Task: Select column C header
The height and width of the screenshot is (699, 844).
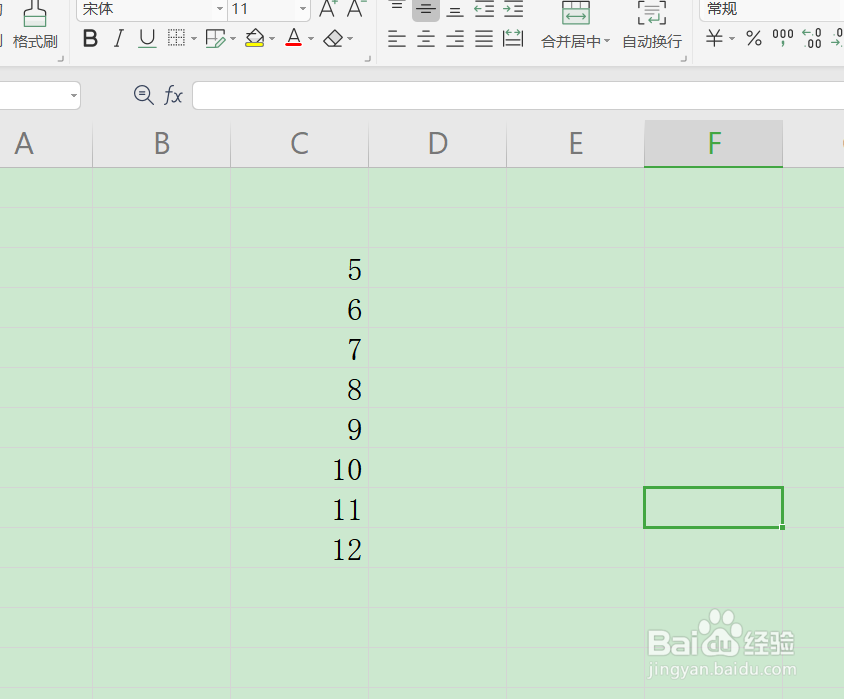Action: click(299, 144)
